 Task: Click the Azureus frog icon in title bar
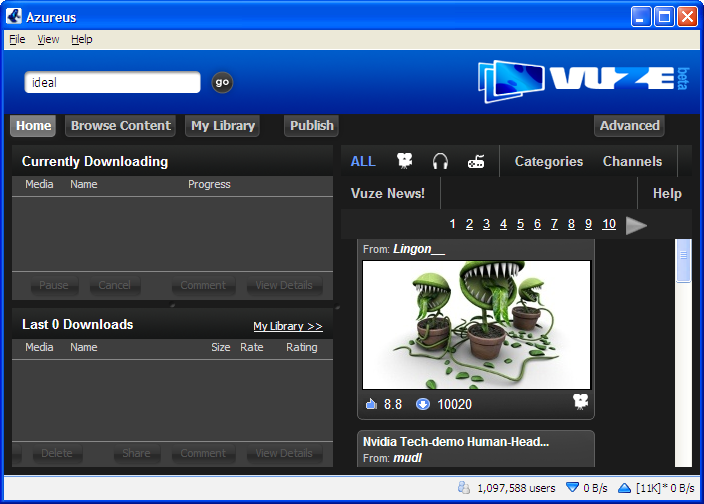(x=14, y=16)
